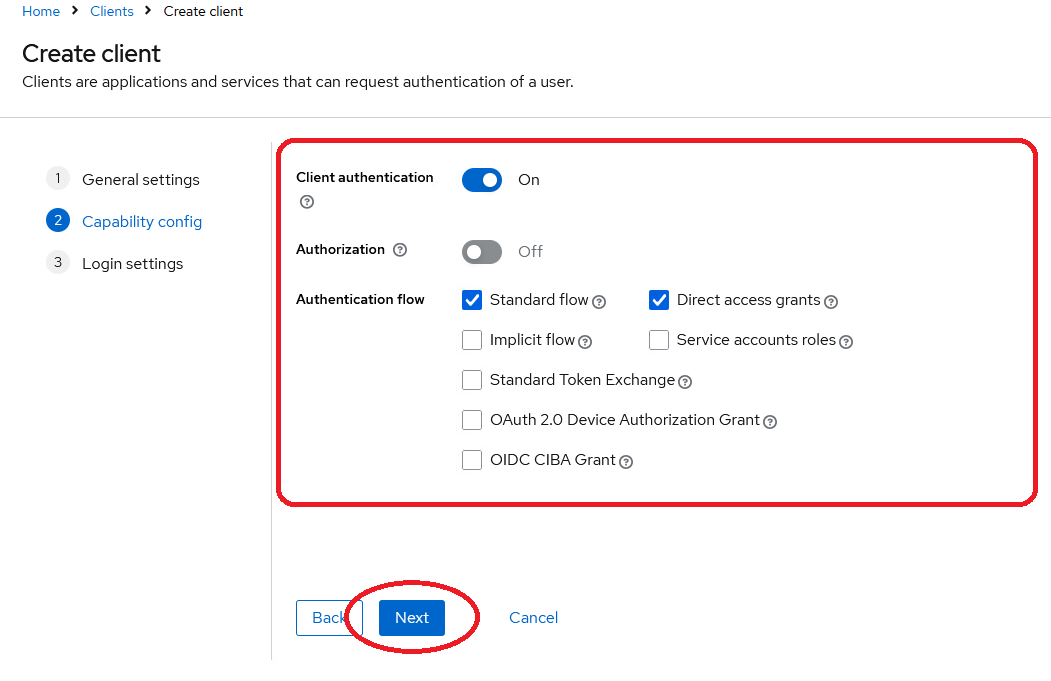Open help for Client authentication
Screen dimensions: 1051x681
(306, 202)
